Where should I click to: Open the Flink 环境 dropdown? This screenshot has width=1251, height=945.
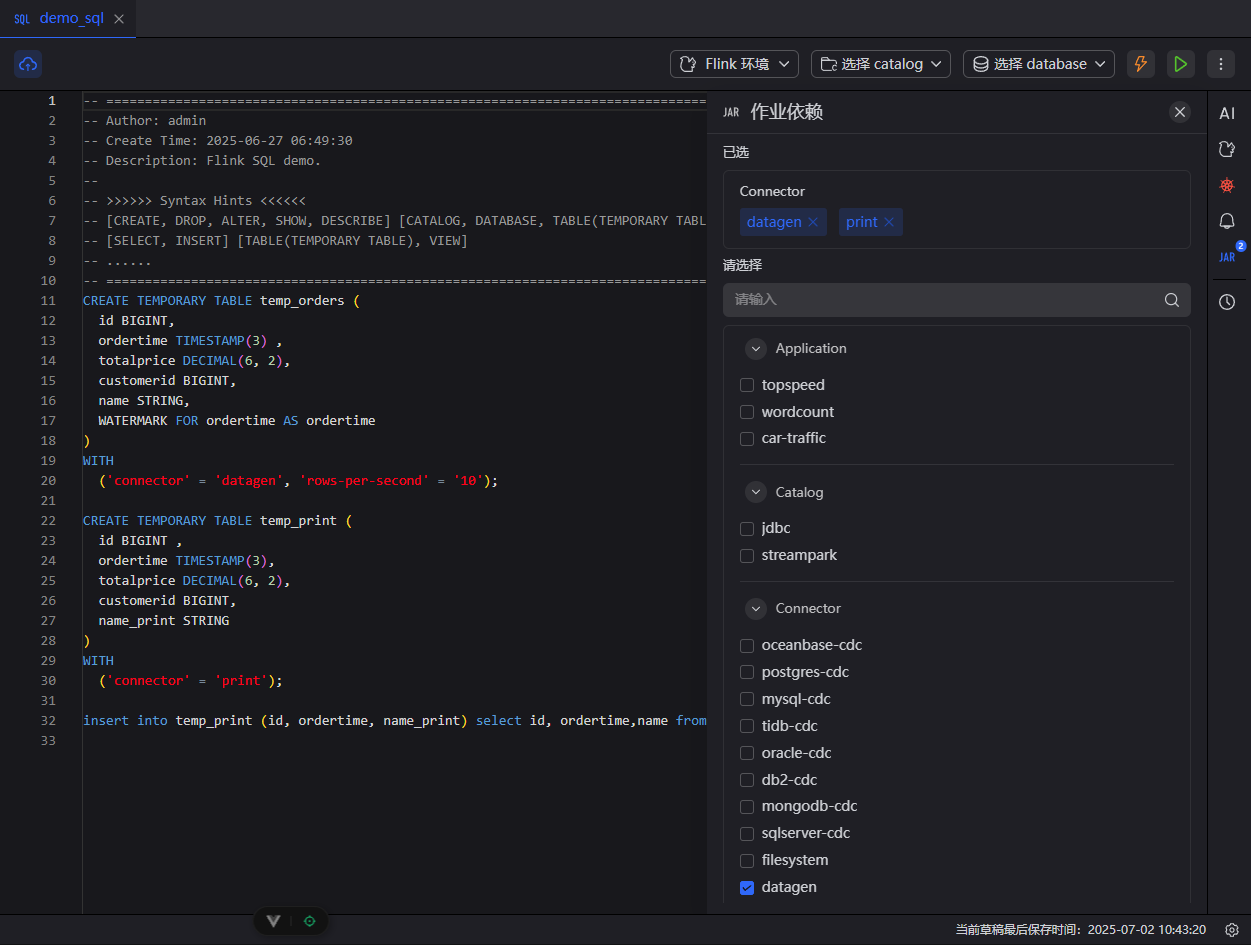pyautogui.click(x=734, y=64)
